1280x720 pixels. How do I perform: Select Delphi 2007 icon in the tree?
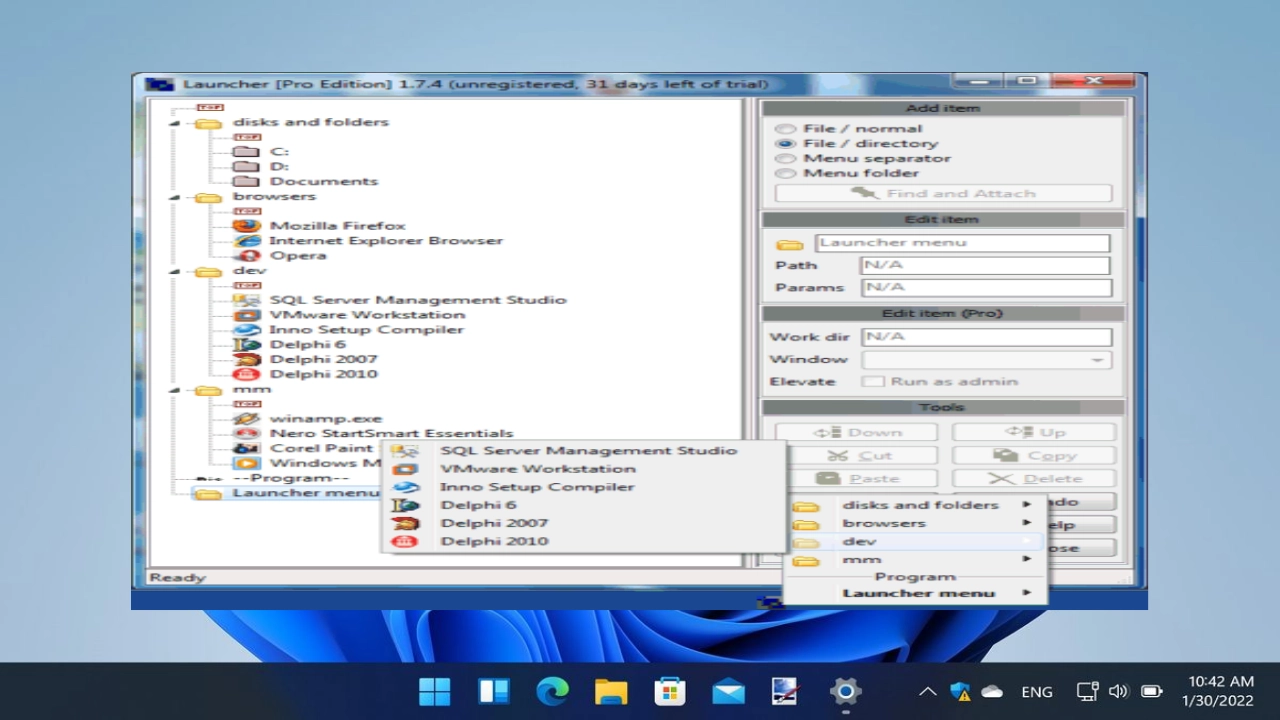246,359
